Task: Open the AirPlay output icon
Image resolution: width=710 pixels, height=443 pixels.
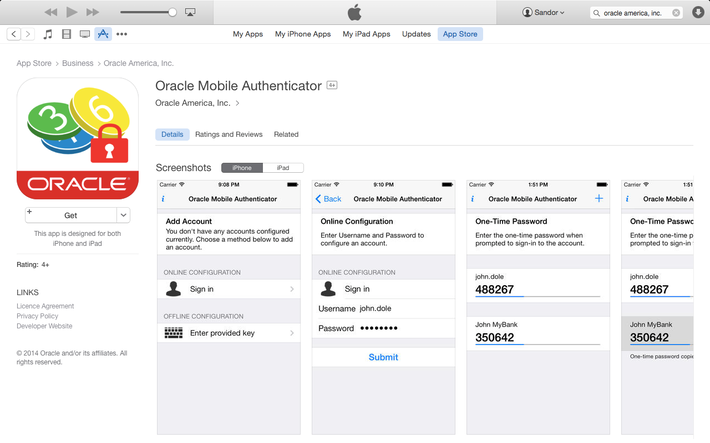Action: pyautogui.click(x=190, y=12)
